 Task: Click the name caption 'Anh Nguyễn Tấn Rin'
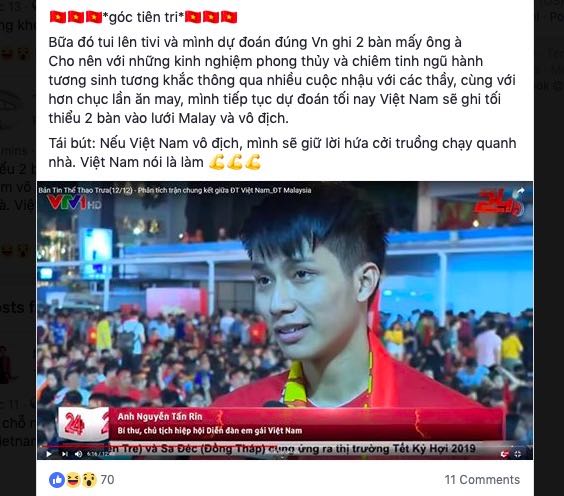click(x=160, y=416)
